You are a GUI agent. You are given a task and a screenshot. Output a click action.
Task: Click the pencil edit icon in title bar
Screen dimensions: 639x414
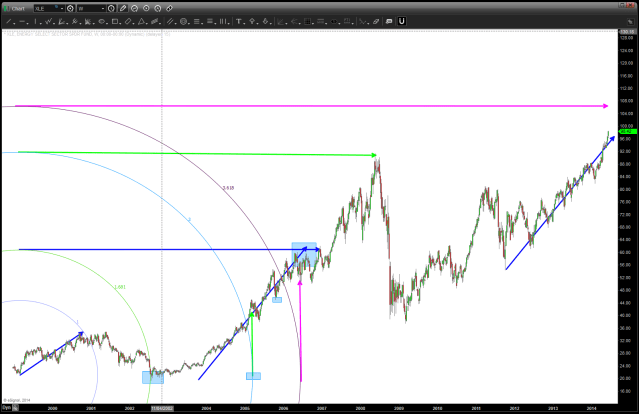(123, 8)
